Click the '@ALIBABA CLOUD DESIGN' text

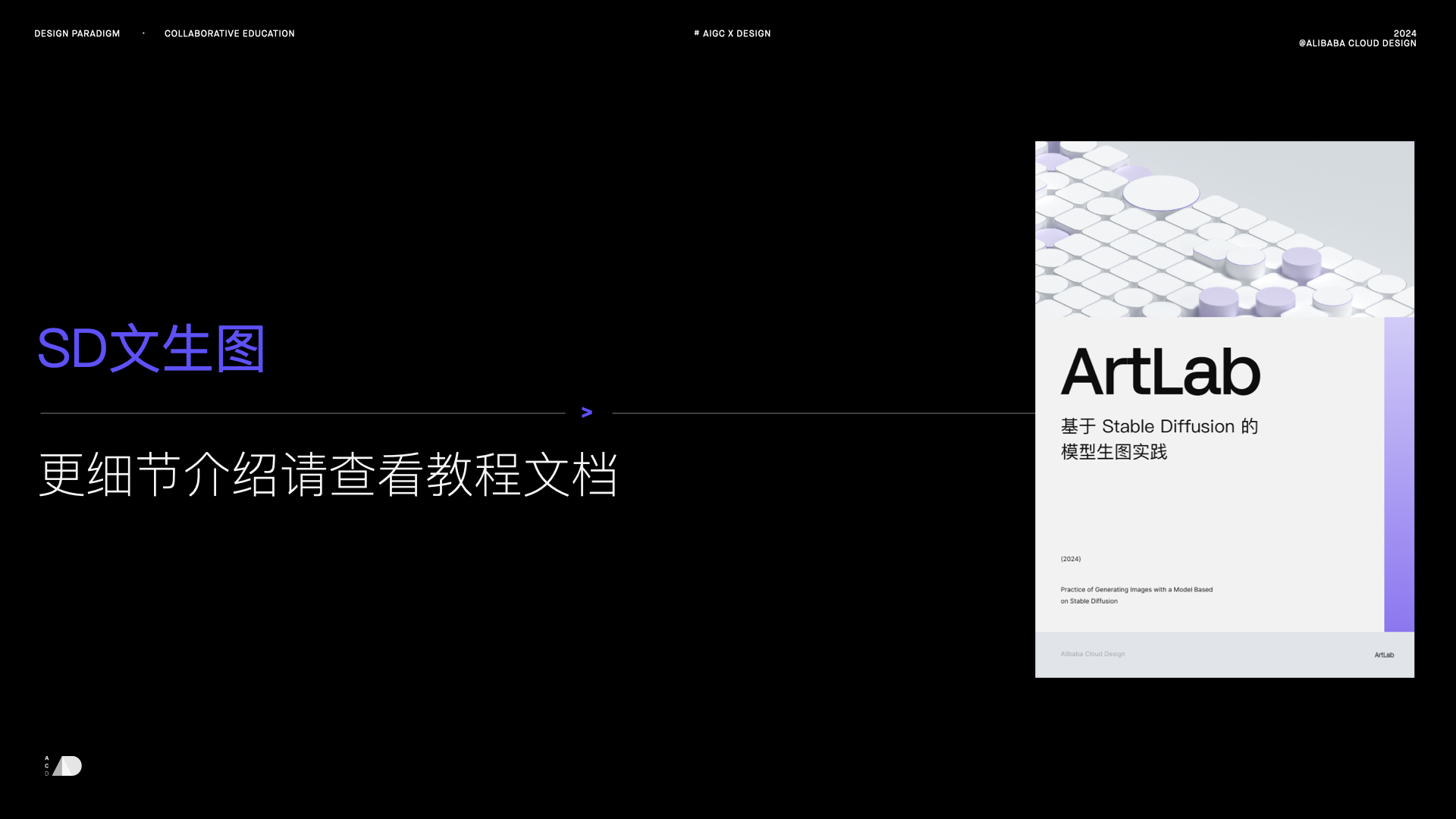click(x=1357, y=43)
